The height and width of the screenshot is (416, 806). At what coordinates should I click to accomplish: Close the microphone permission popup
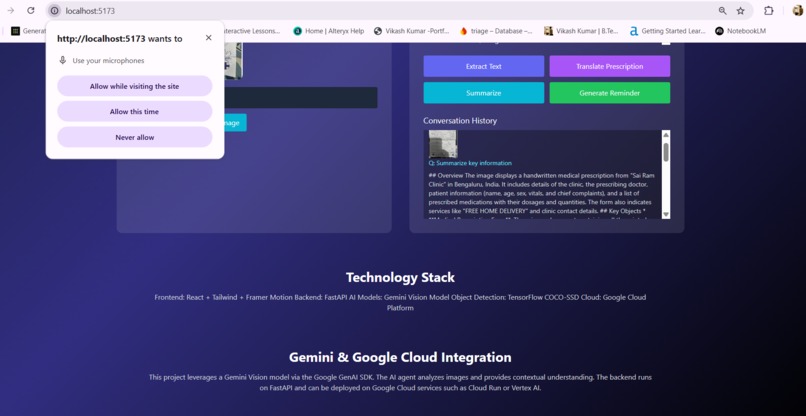[208, 38]
